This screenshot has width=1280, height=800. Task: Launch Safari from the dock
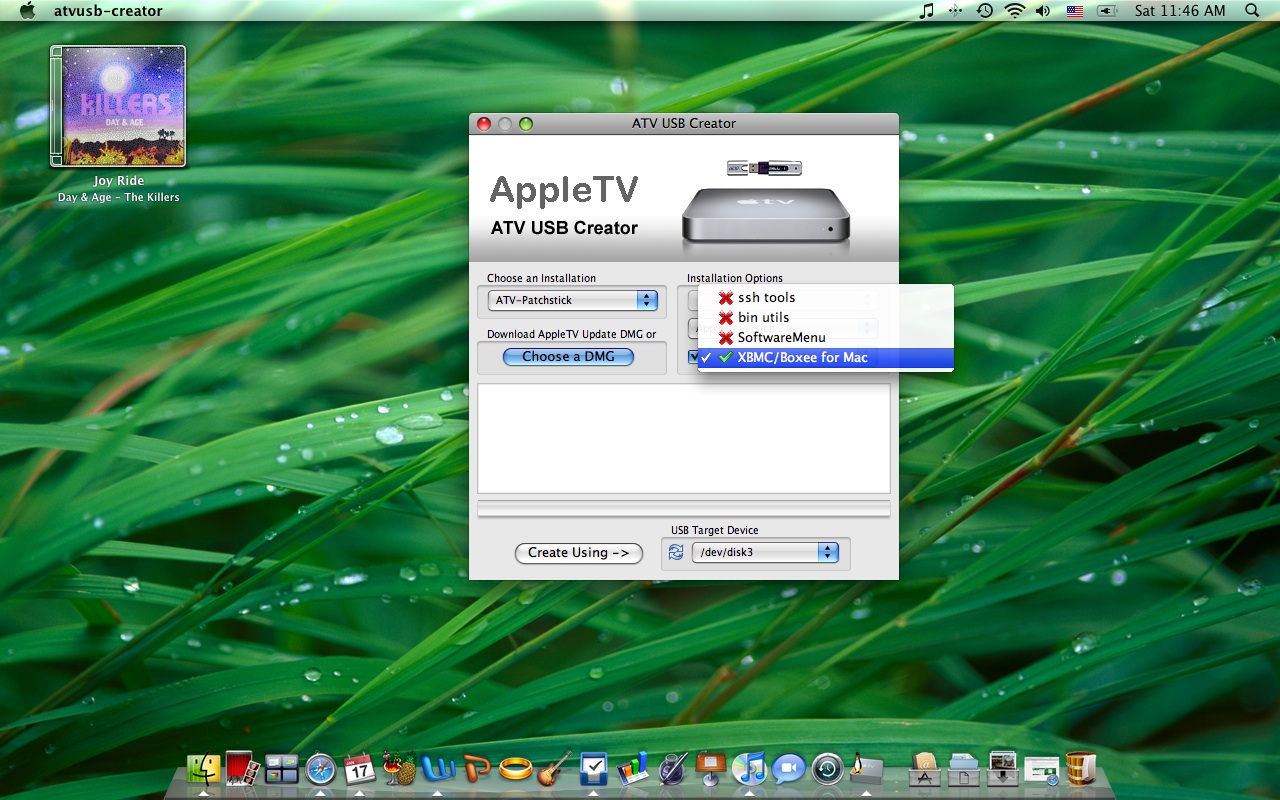(x=321, y=768)
